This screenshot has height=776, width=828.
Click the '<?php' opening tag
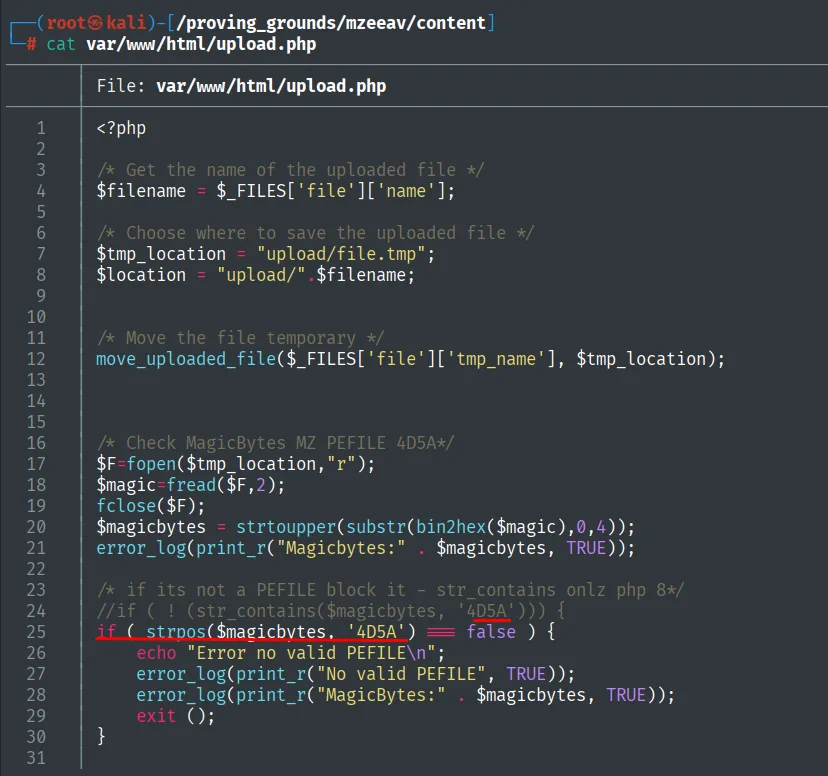click(x=121, y=128)
